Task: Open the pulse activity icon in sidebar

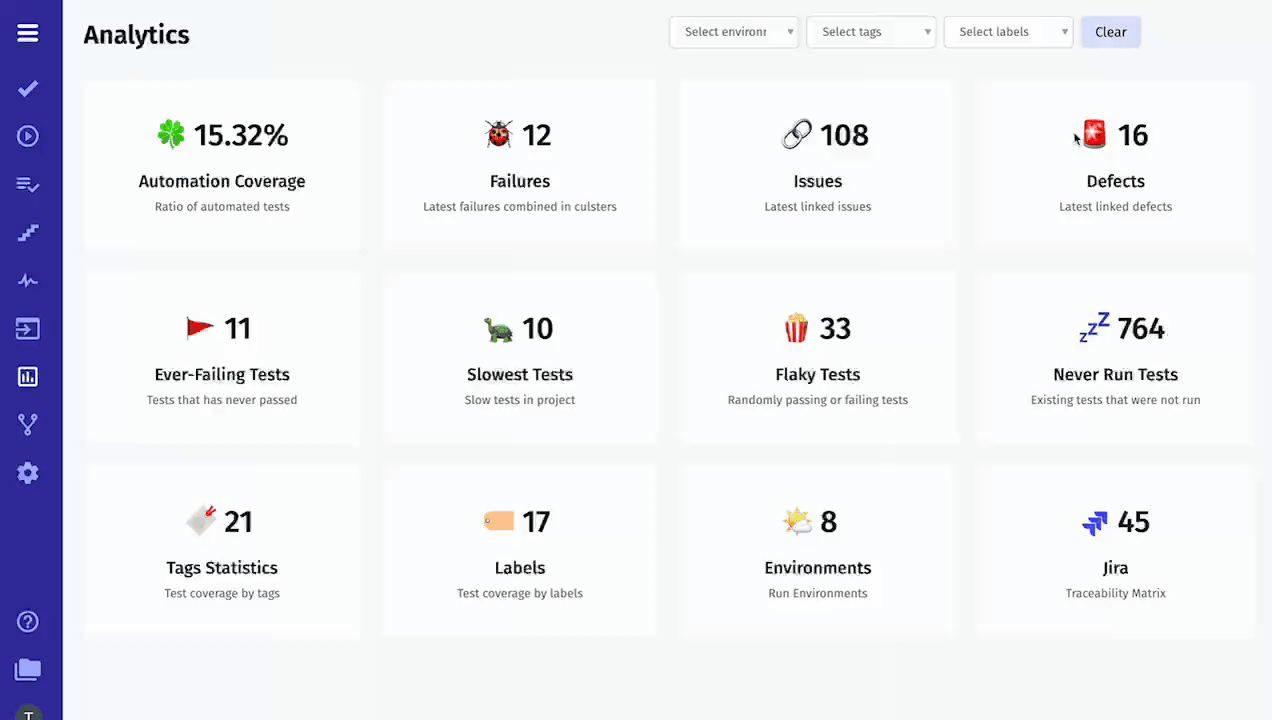Action: pos(28,281)
